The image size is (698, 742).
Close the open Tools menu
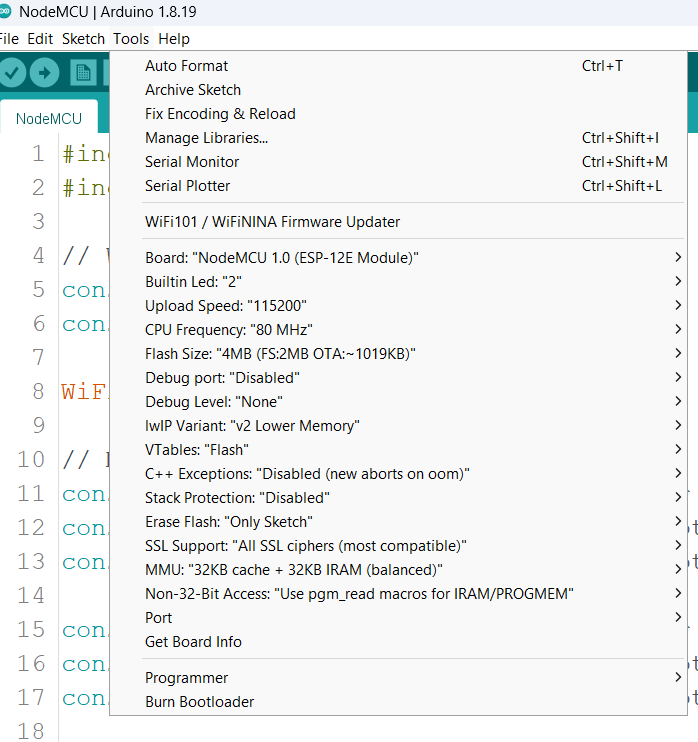[x=131, y=39]
